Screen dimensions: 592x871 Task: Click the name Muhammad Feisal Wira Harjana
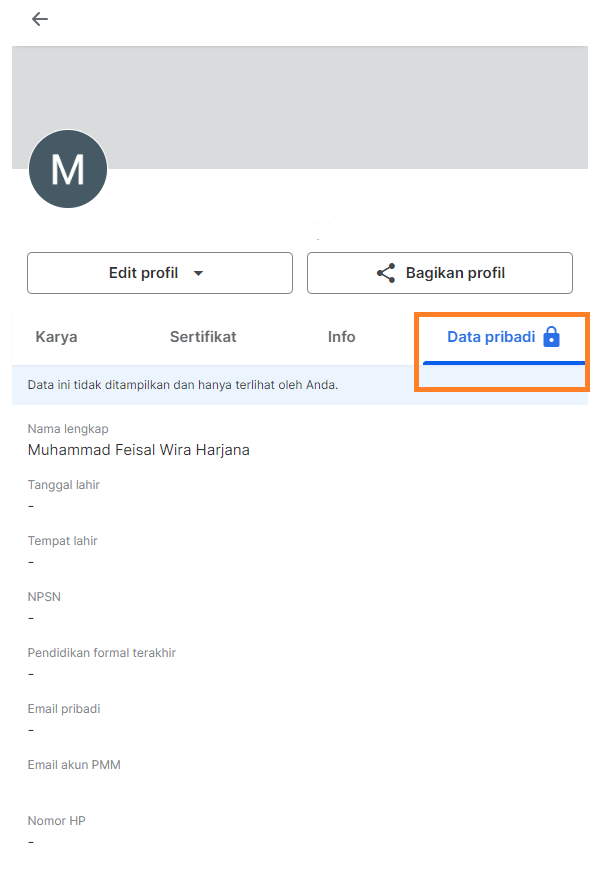click(138, 450)
